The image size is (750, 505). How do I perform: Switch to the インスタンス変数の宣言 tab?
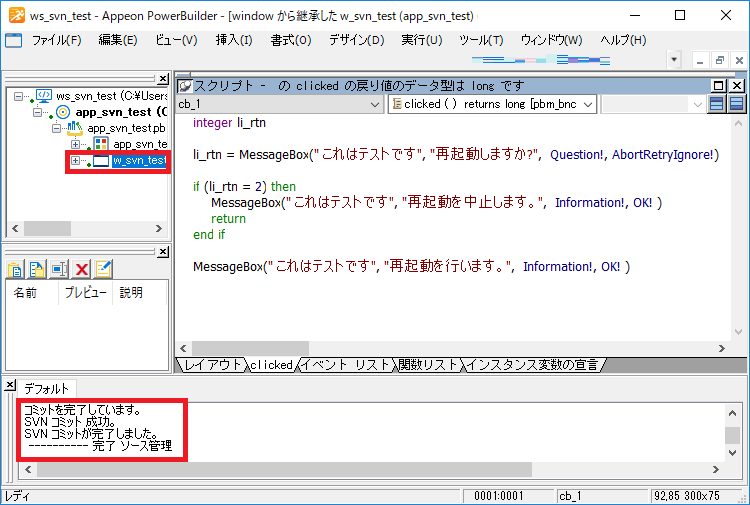(532, 365)
